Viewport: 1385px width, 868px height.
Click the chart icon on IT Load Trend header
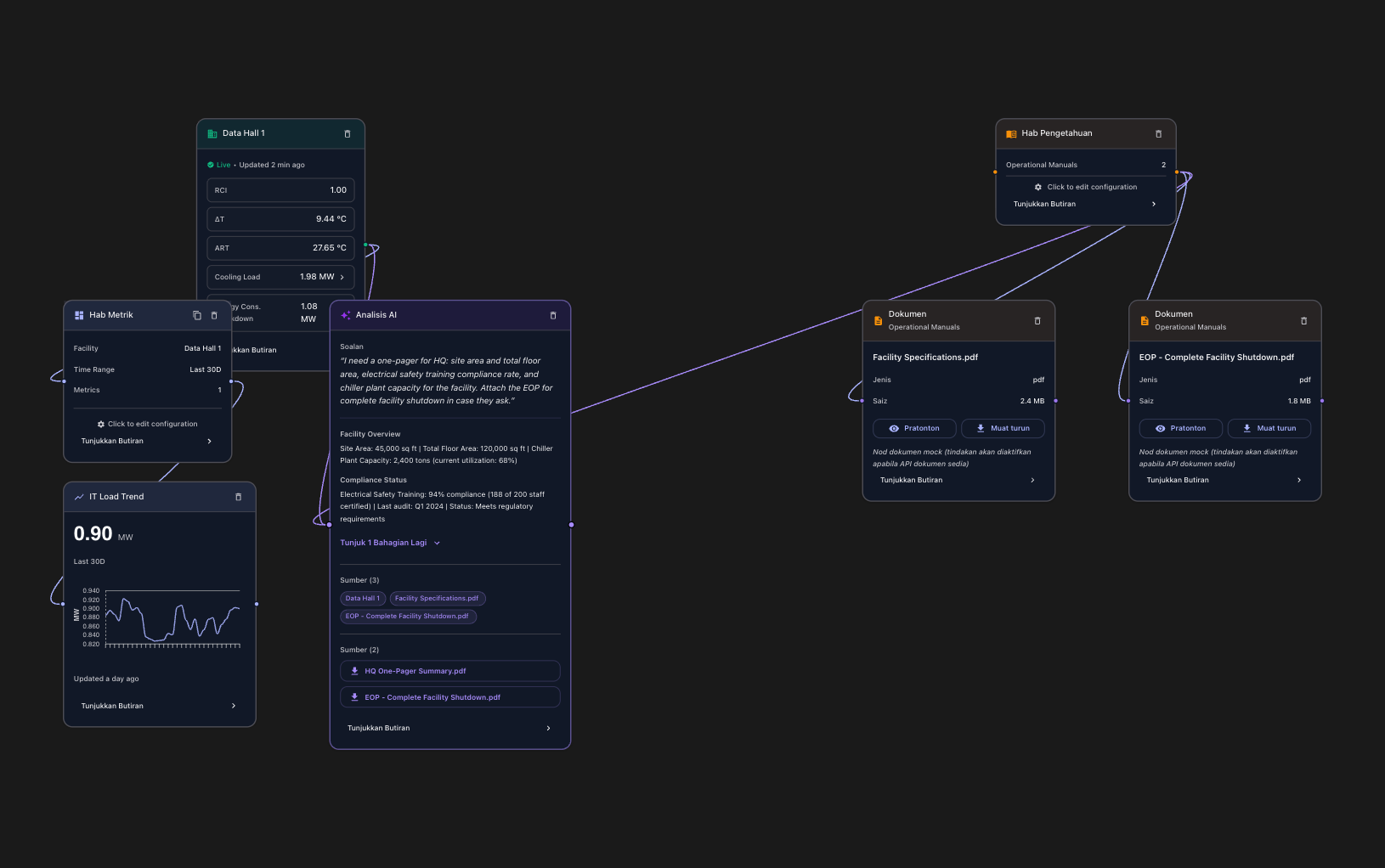click(x=79, y=496)
